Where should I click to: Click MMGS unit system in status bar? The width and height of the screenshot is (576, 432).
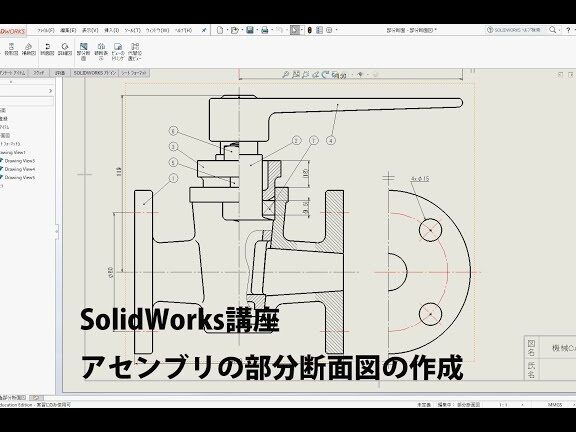[555, 405]
